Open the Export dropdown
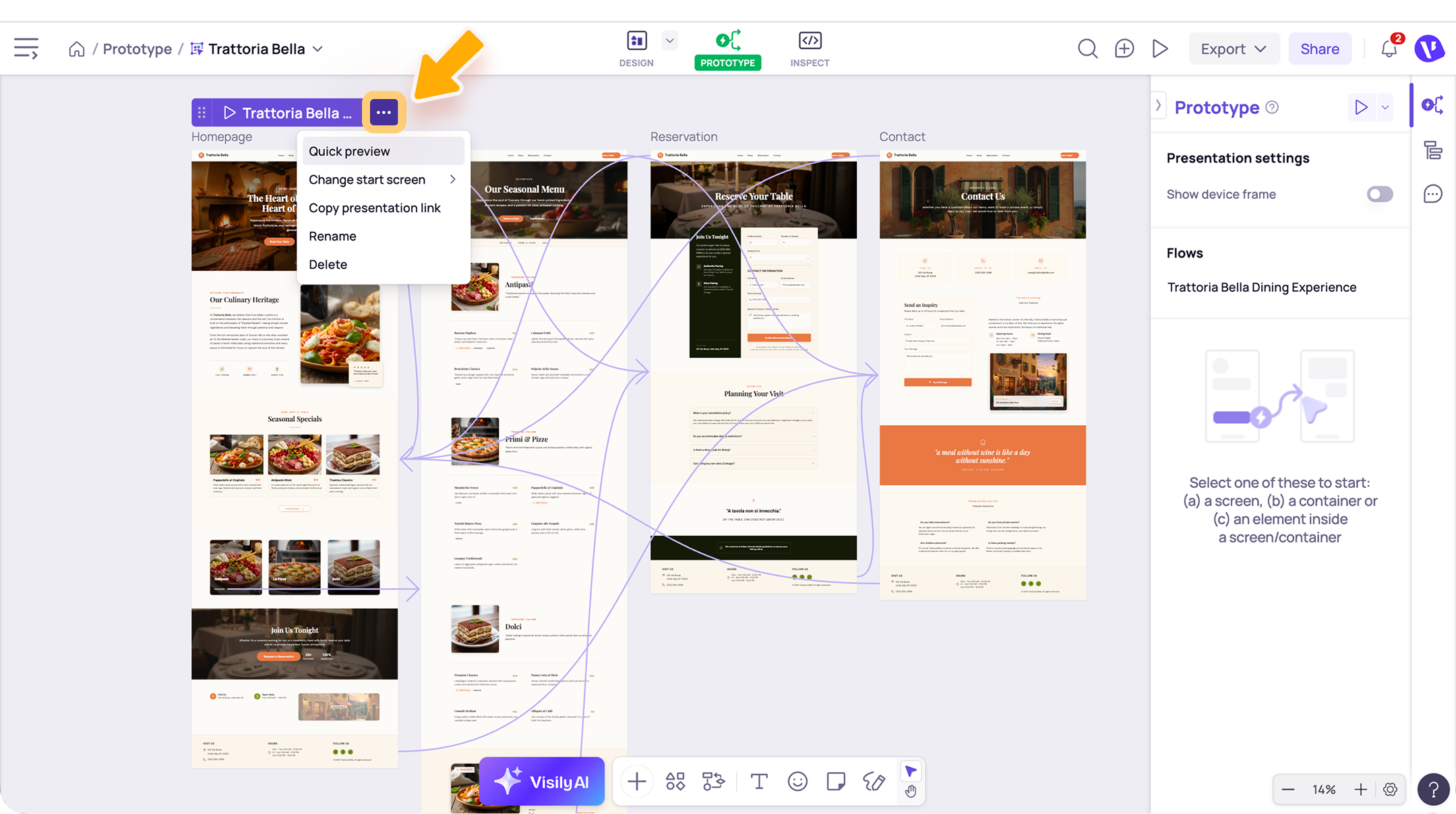 1234,49
